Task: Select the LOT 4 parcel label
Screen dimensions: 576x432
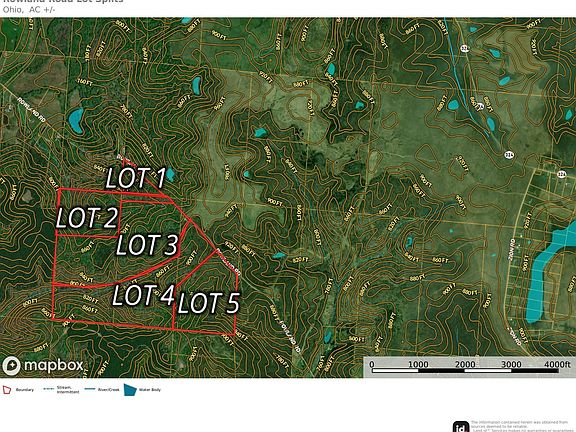Action: 143,295
